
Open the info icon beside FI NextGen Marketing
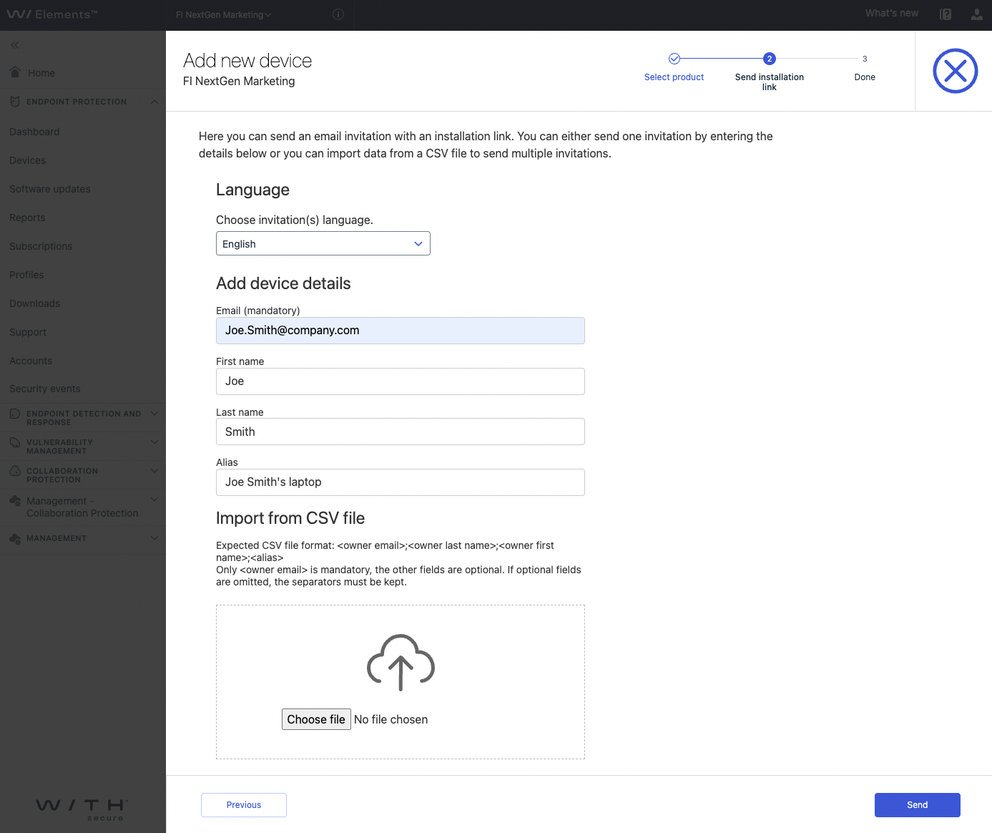click(x=338, y=14)
